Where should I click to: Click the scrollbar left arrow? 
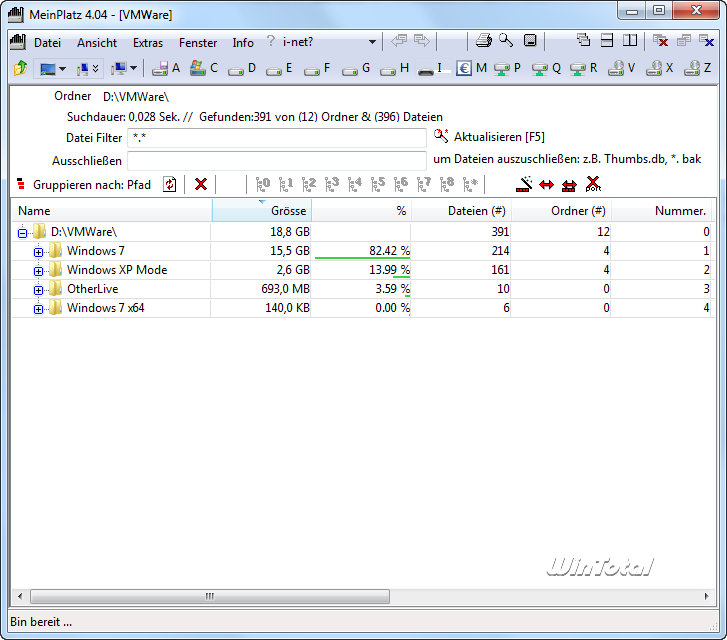pyautogui.click(x=19, y=596)
